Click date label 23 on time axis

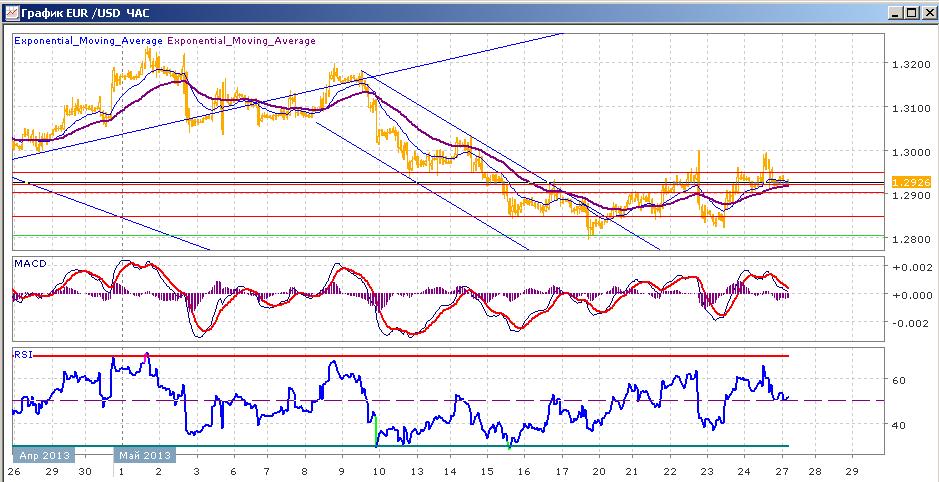[707, 471]
